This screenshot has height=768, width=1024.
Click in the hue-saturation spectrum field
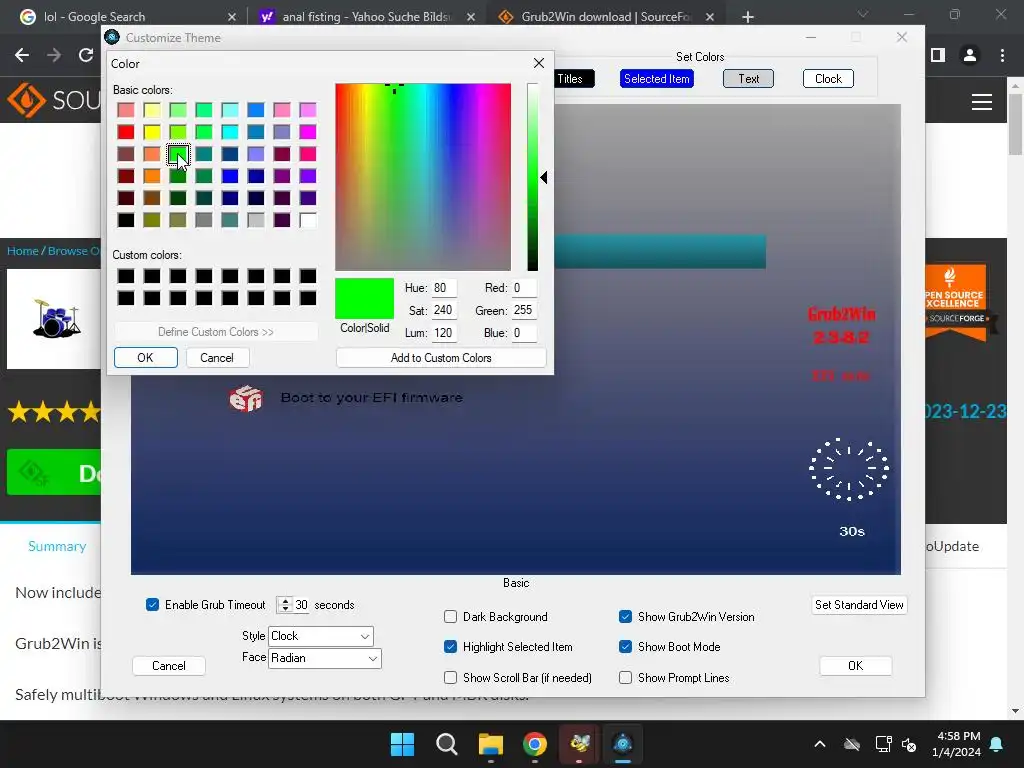click(x=423, y=177)
